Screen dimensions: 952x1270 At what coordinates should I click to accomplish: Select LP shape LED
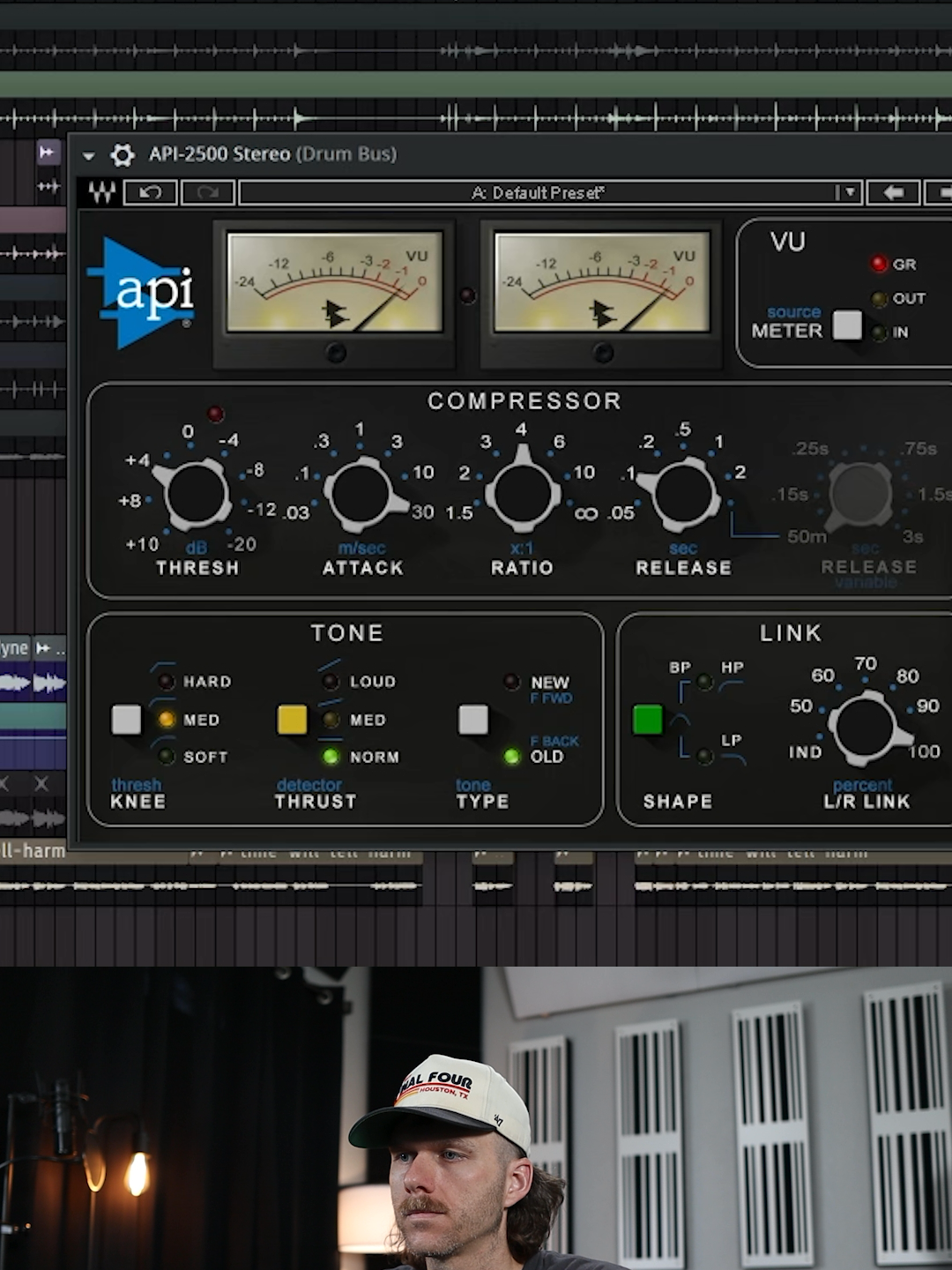[x=704, y=756]
